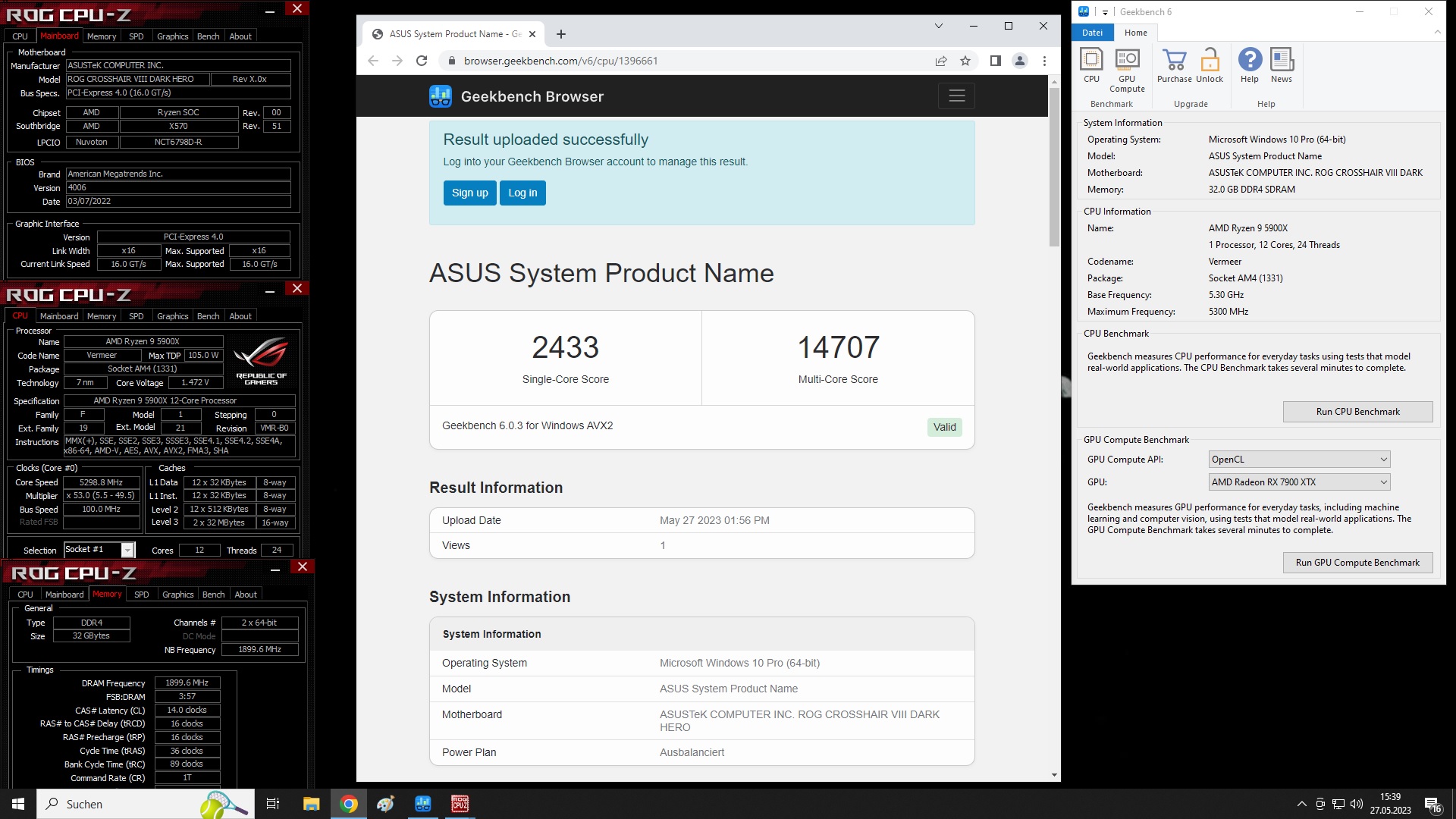Open Chrome tab search chevron
This screenshot has width=1456, height=819.
[x=939, y=26]
